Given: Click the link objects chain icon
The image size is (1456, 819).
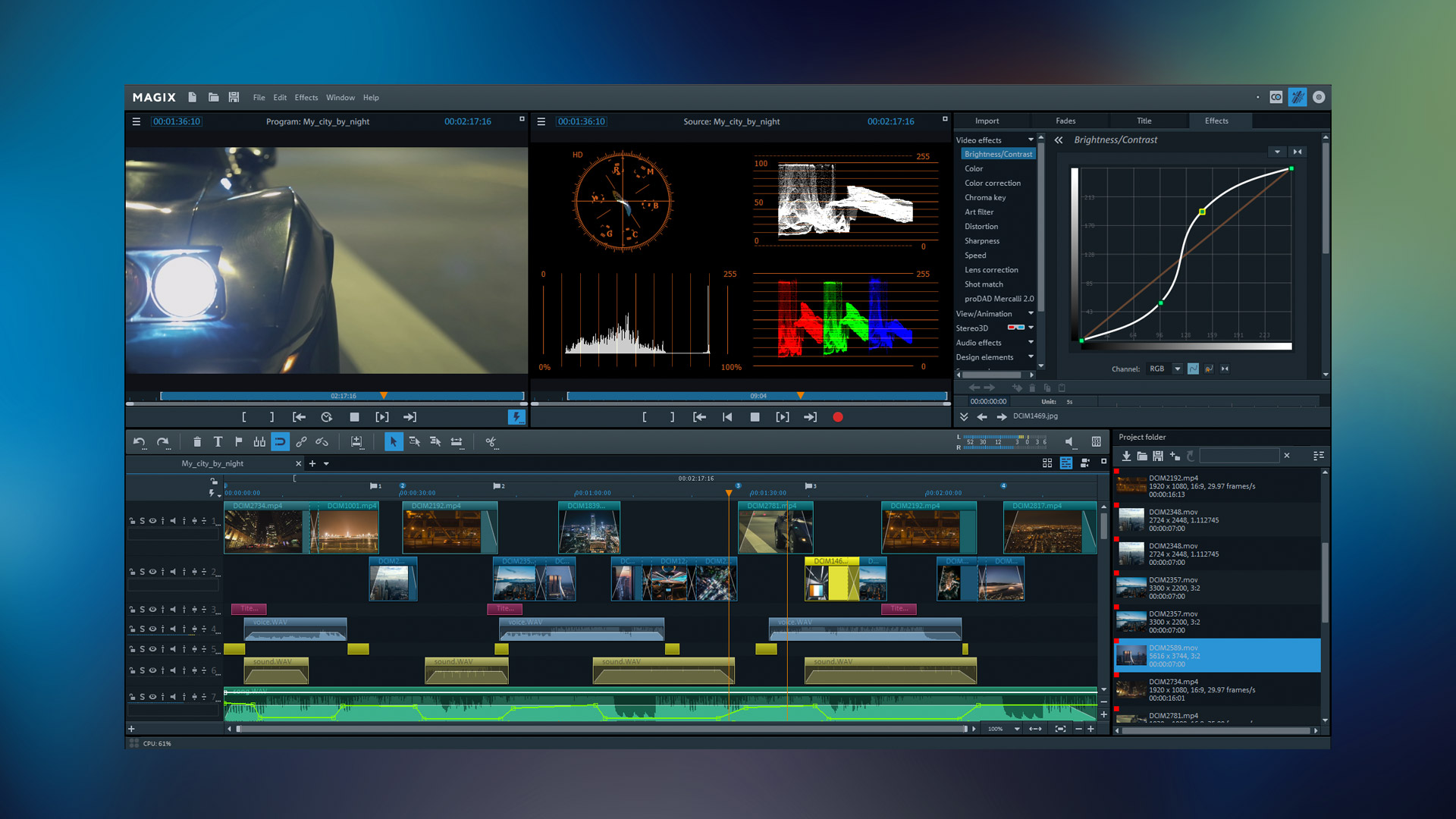Looking at the screenshot, I should 302,442.
